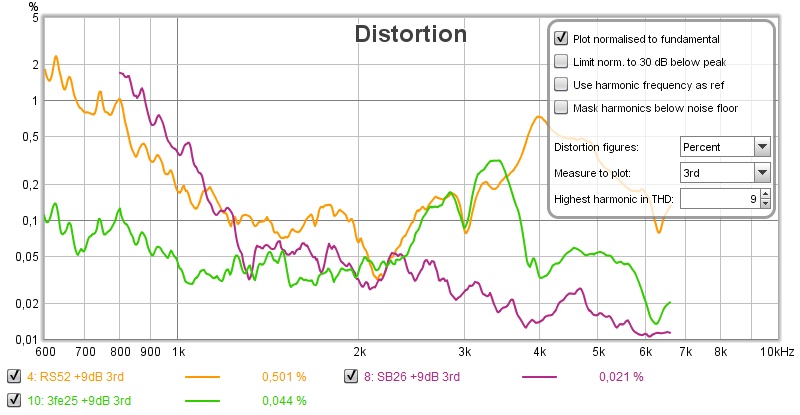Expand the Measure to plot dropdown
The height and width of the screenshot is (415, 800).
pos(762,174)
